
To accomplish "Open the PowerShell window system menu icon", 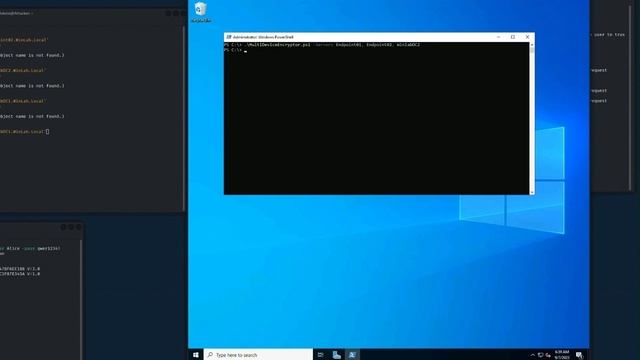I will (229, 37).
